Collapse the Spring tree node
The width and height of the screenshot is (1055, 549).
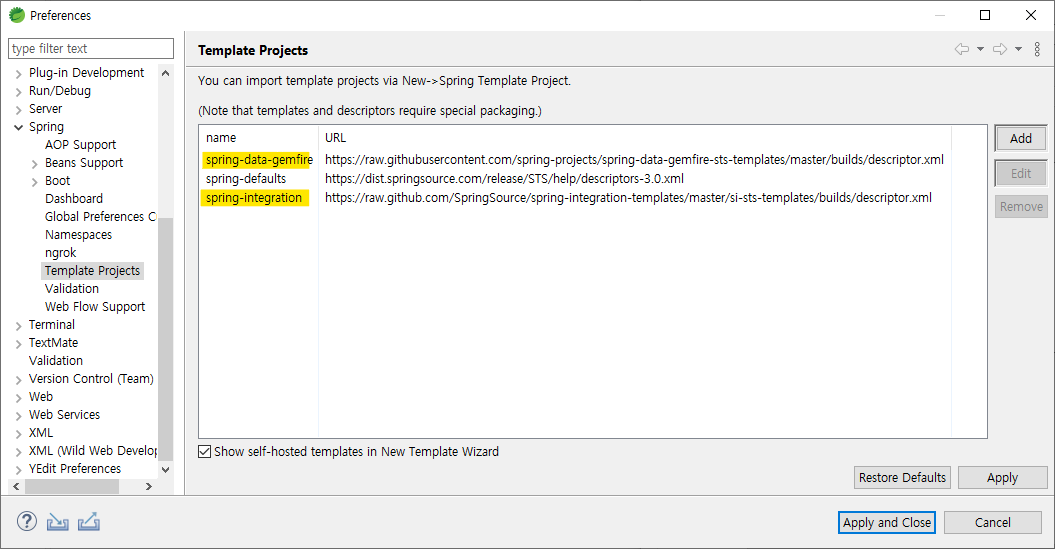click(18, 127)
